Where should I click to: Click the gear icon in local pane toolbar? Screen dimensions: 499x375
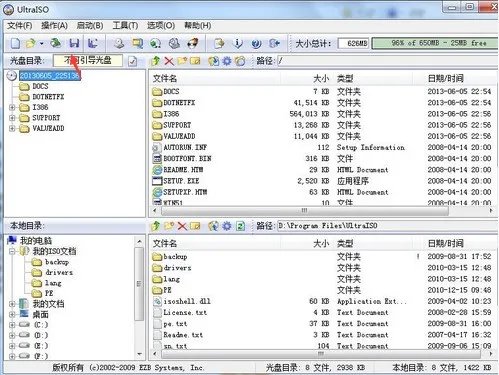coord(227,226)
